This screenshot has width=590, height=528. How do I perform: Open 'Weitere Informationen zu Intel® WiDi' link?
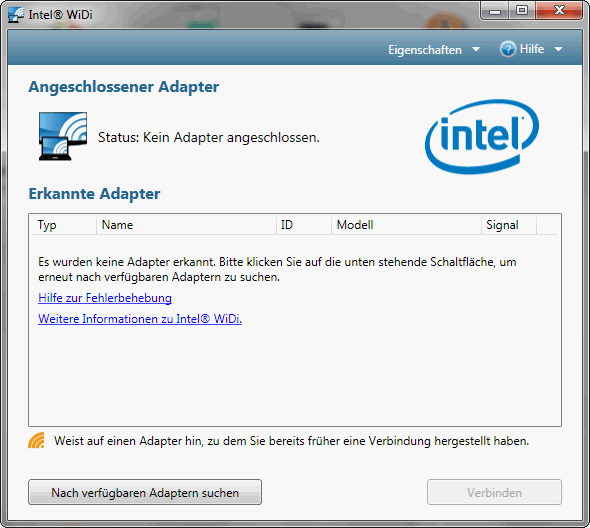[x=140, y=319]
